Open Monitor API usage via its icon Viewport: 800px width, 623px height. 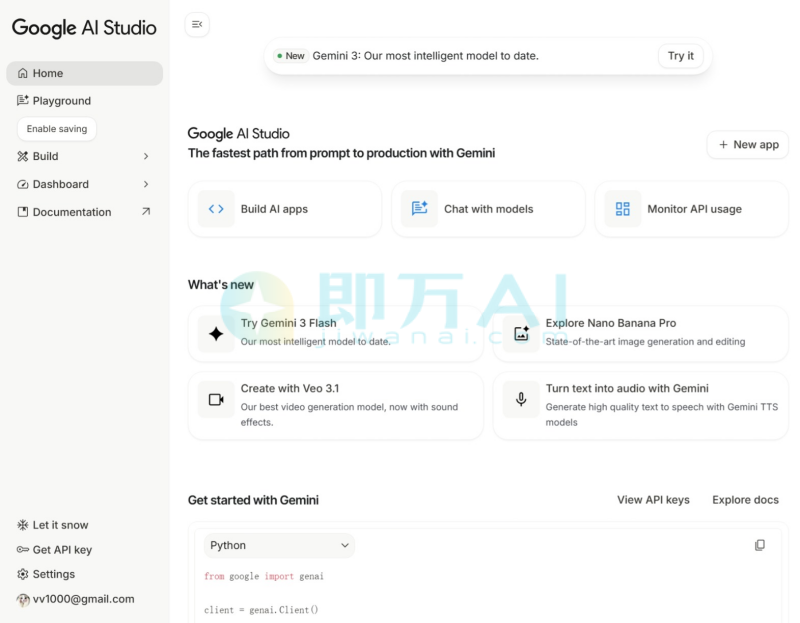pos(622,209)
